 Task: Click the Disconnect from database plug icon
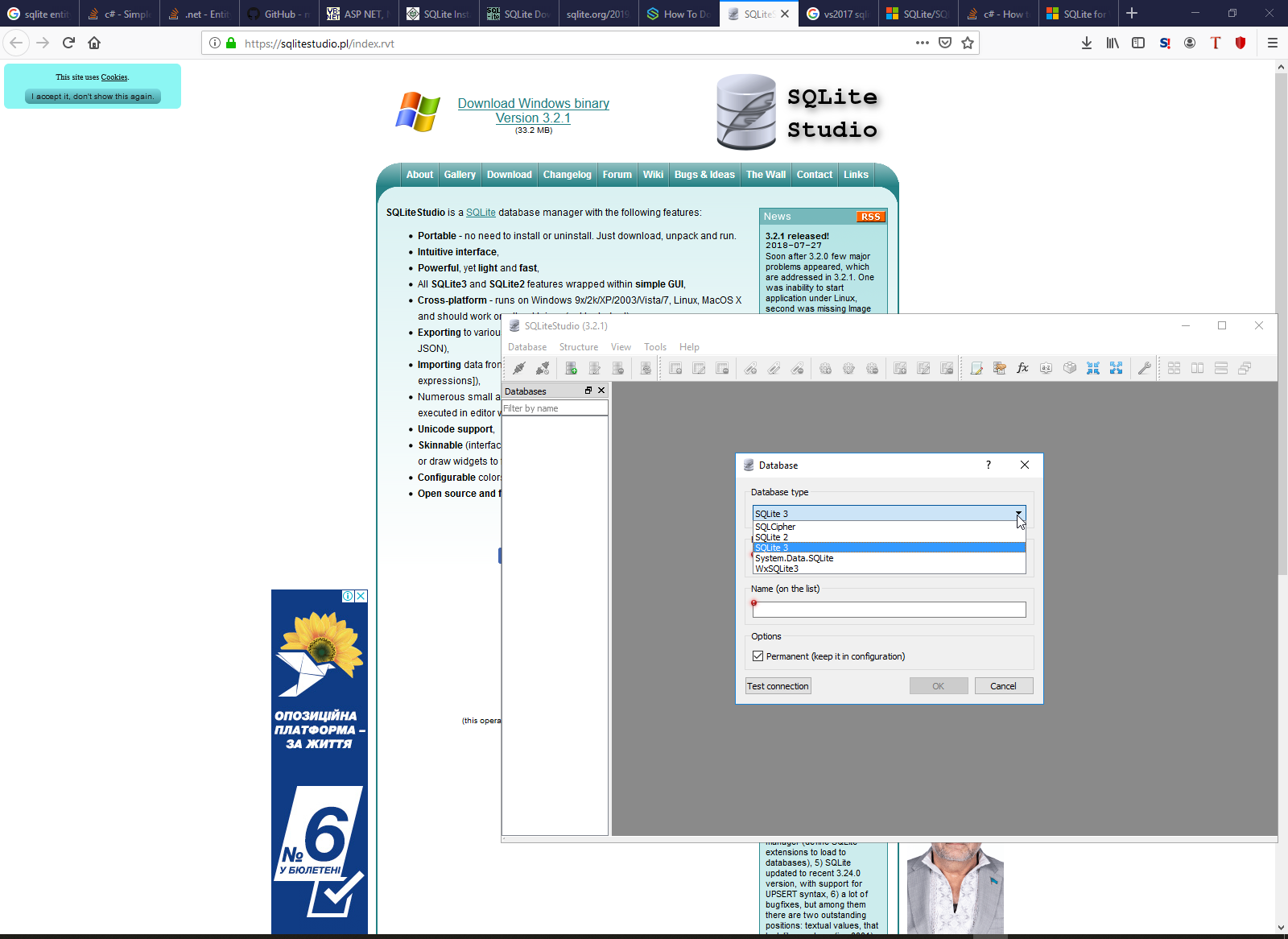543,368
